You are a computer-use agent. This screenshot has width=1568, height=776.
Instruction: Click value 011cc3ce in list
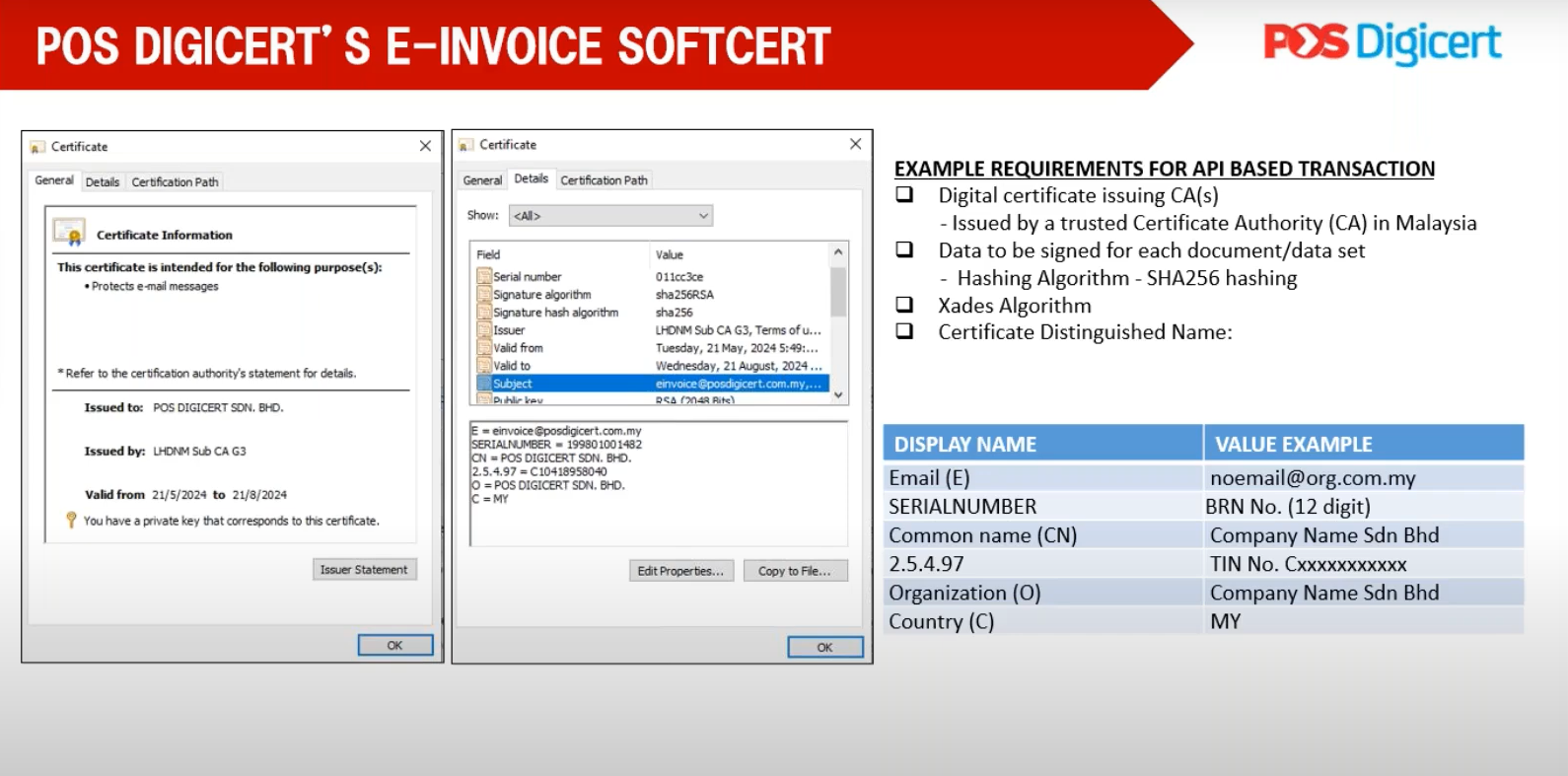coord(679,277)
